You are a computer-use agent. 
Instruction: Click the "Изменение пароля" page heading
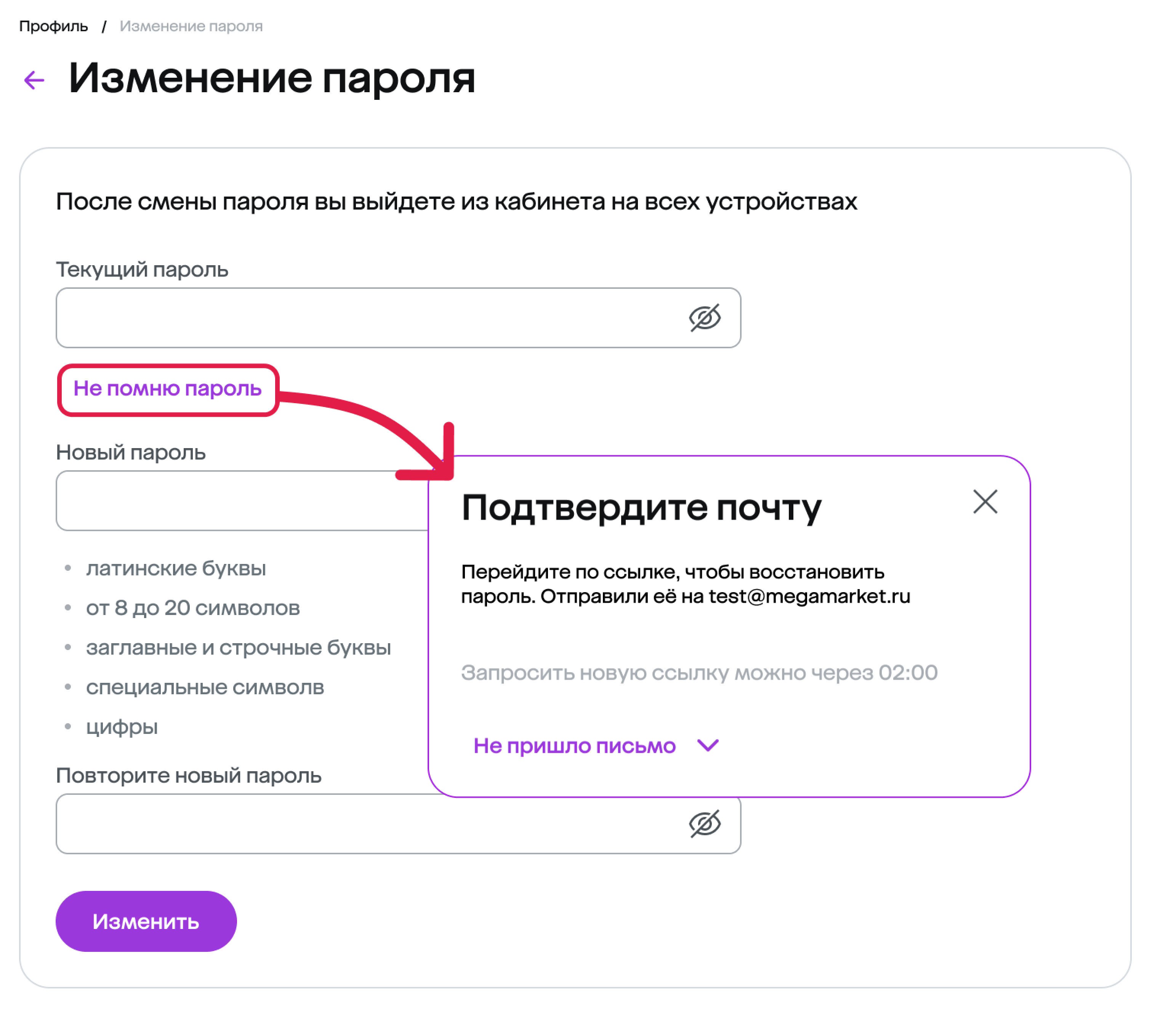pyautogui.click(x=272, y=78)
